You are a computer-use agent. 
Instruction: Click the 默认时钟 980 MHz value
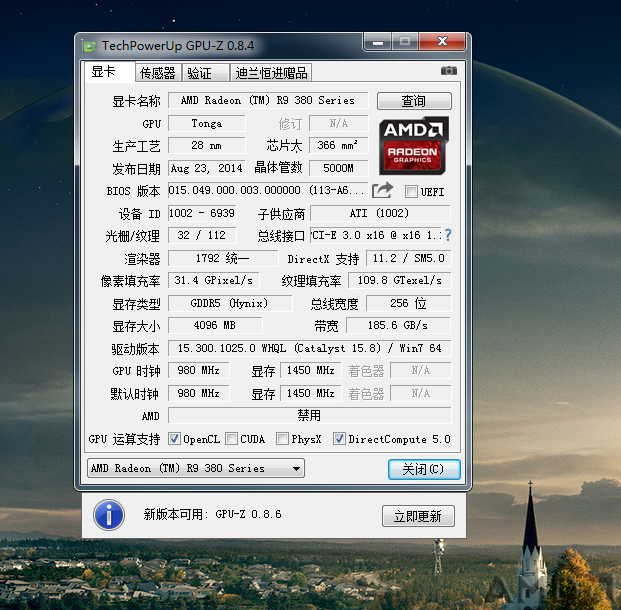[x=199, y=393]
